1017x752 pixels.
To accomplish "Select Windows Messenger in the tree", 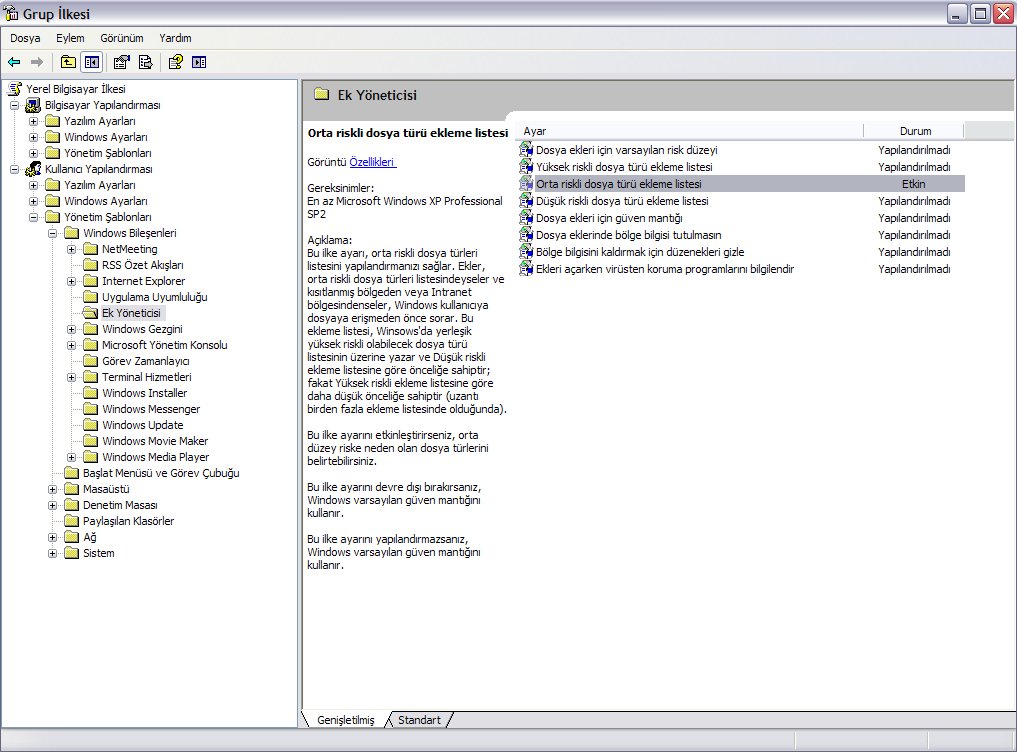I will point(151,409).
